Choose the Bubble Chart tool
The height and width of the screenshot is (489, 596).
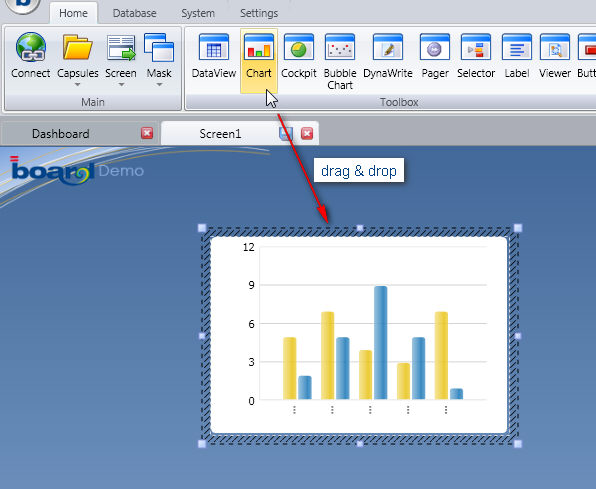click(340, 47)
